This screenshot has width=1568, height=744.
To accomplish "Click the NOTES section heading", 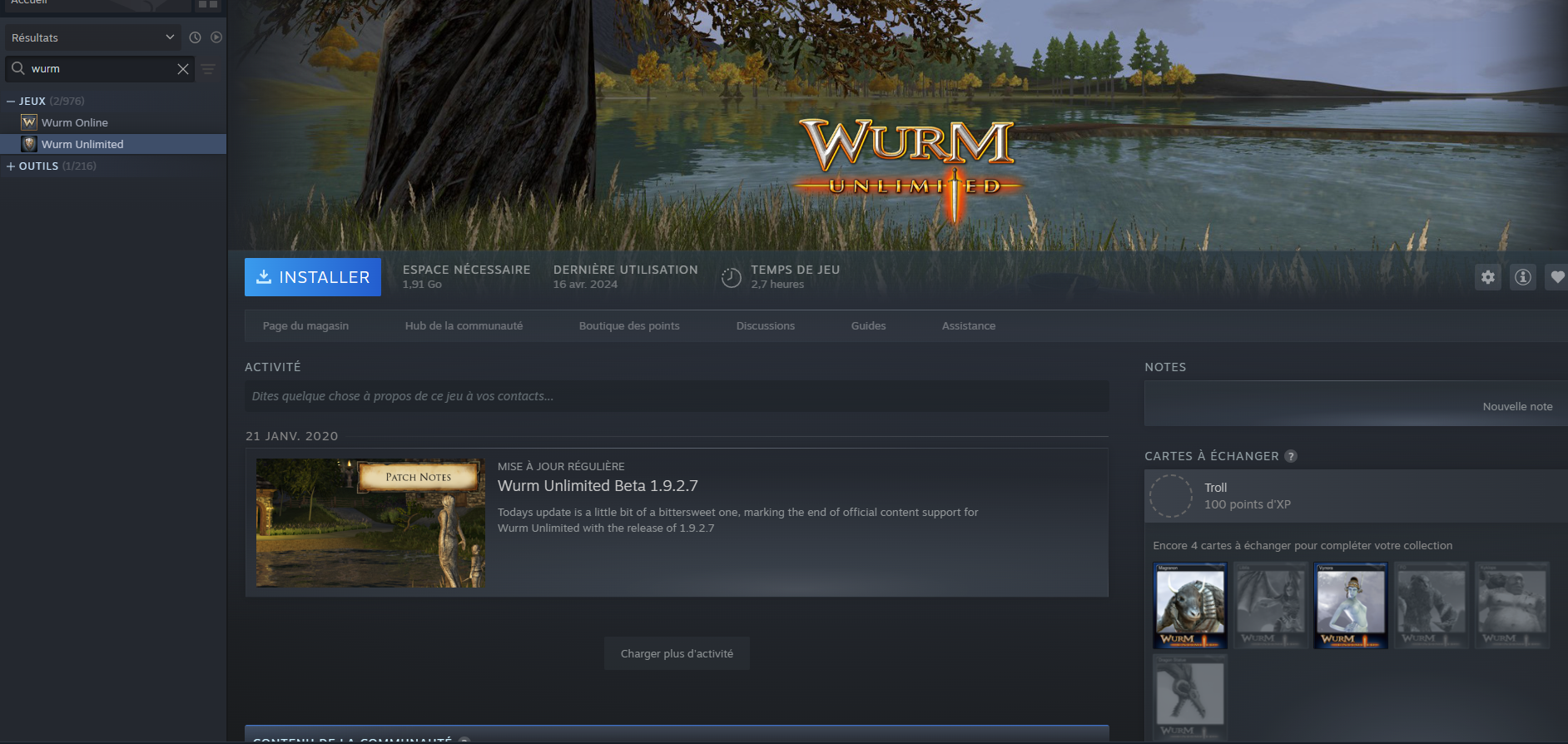I will pyautogui.click(x=1165, y=367).
